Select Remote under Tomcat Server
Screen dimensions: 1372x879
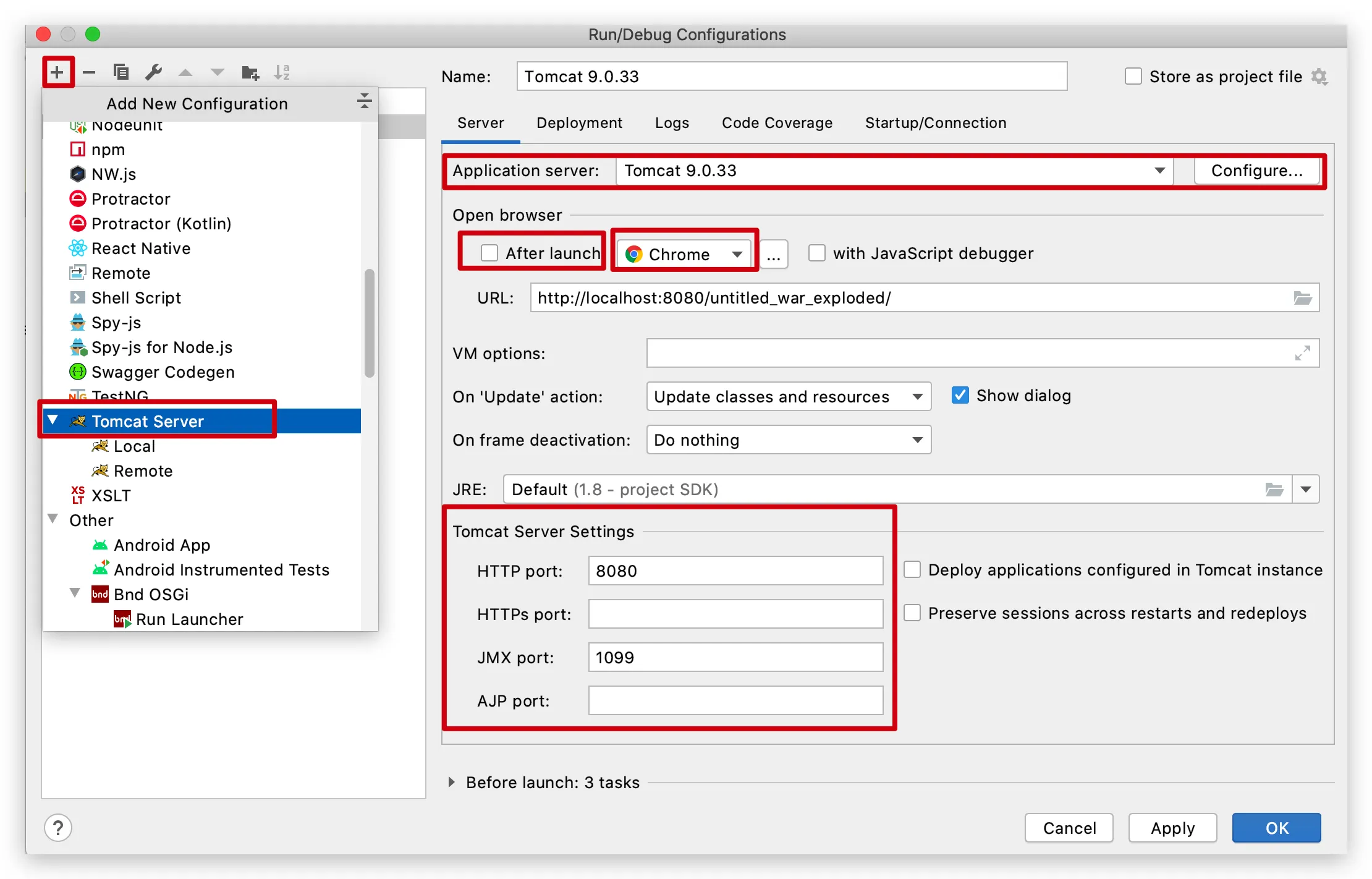coord(202,471)
